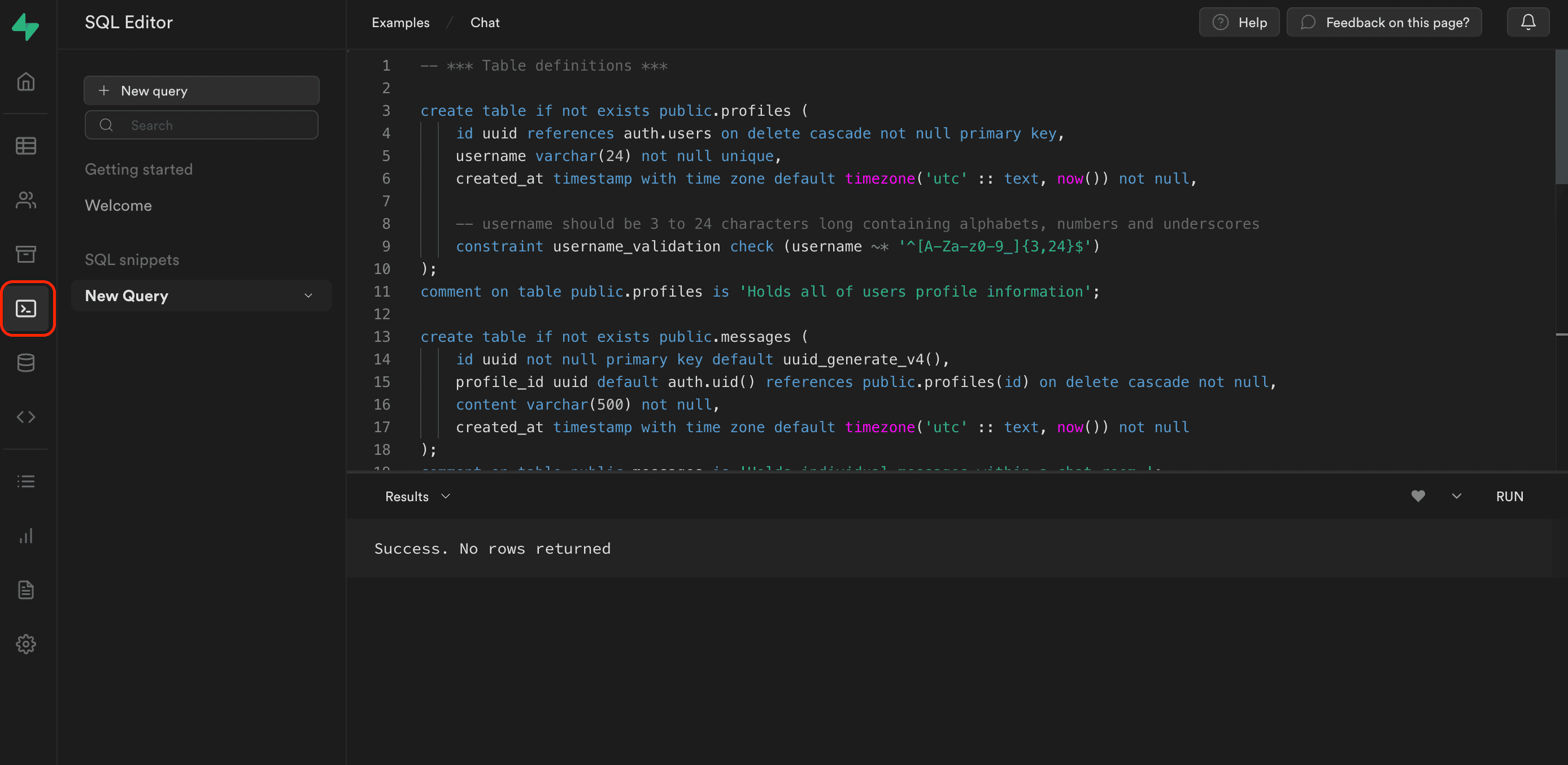Image resolution: width=1568 pixels, height=765 pixels.
Task: Click the snippet Search field
Action: 202,125
